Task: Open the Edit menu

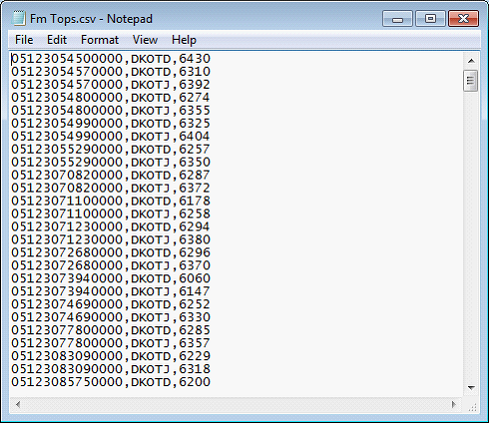Action: coord(57,40)
